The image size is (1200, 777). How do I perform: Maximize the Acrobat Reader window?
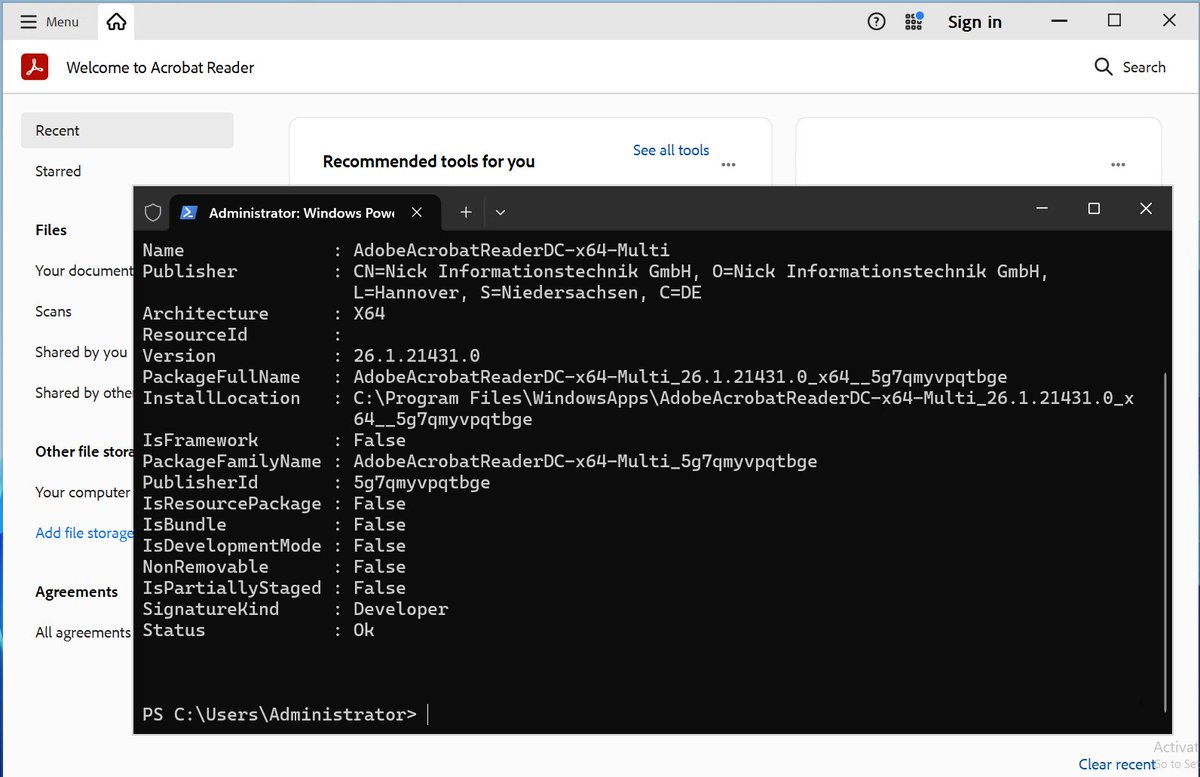(x=1114, y=20)
